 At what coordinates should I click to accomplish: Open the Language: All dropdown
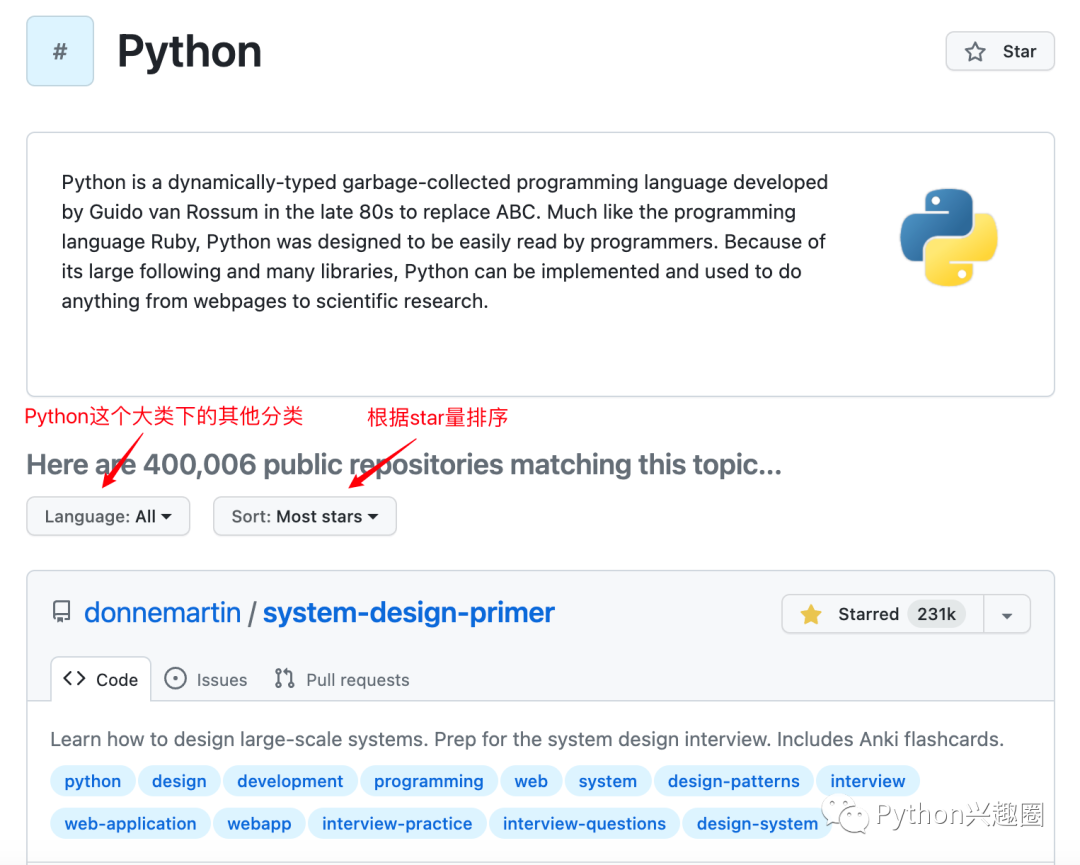107,516
